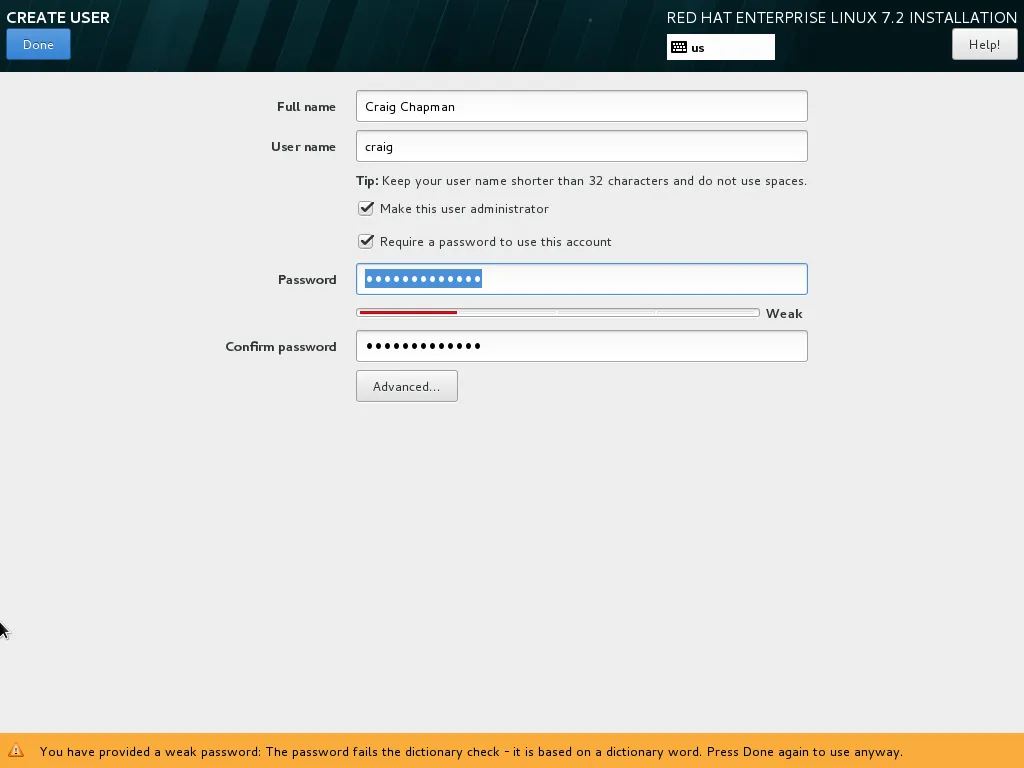
Task: Click inside the Confirm password field
Action: click(x=582, y=346)
